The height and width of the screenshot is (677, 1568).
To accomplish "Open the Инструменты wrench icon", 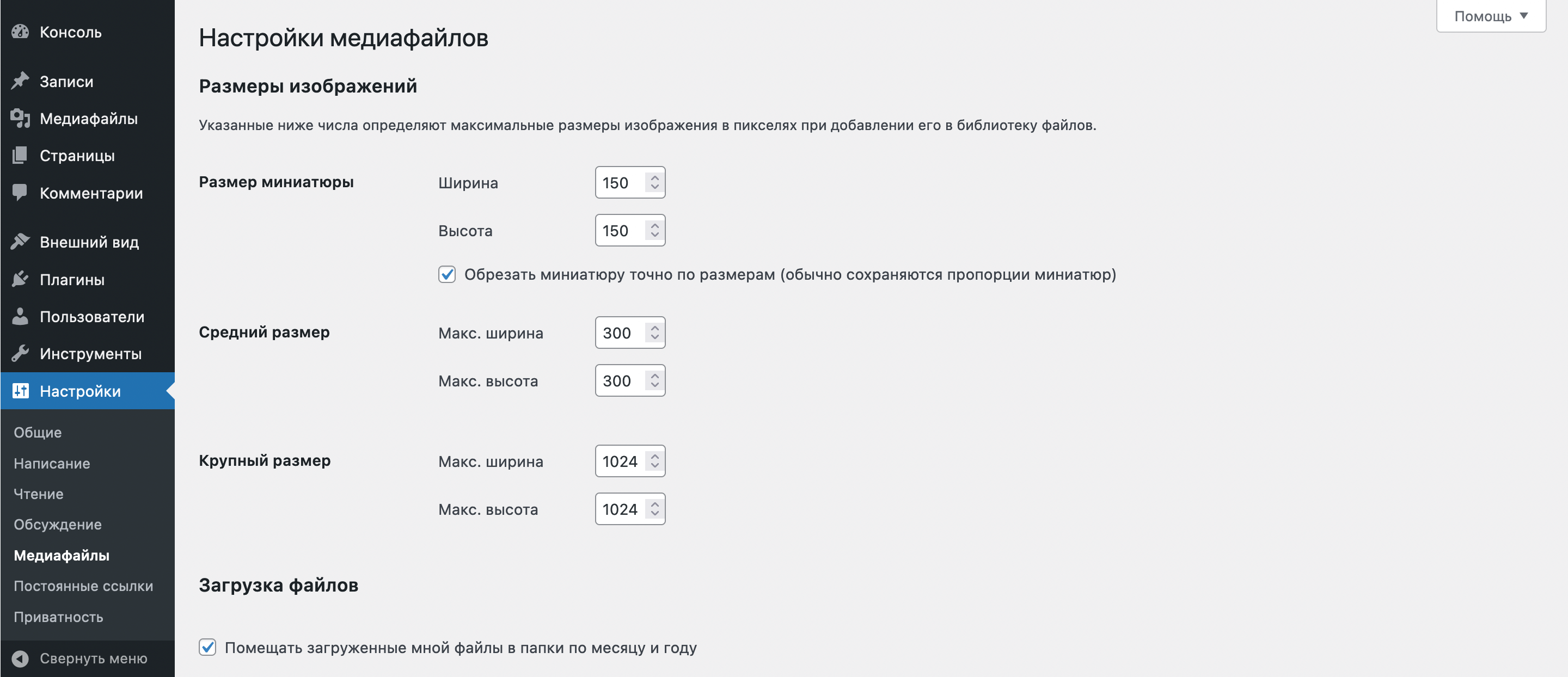I will pyautogui.click(x=20, y=353).
